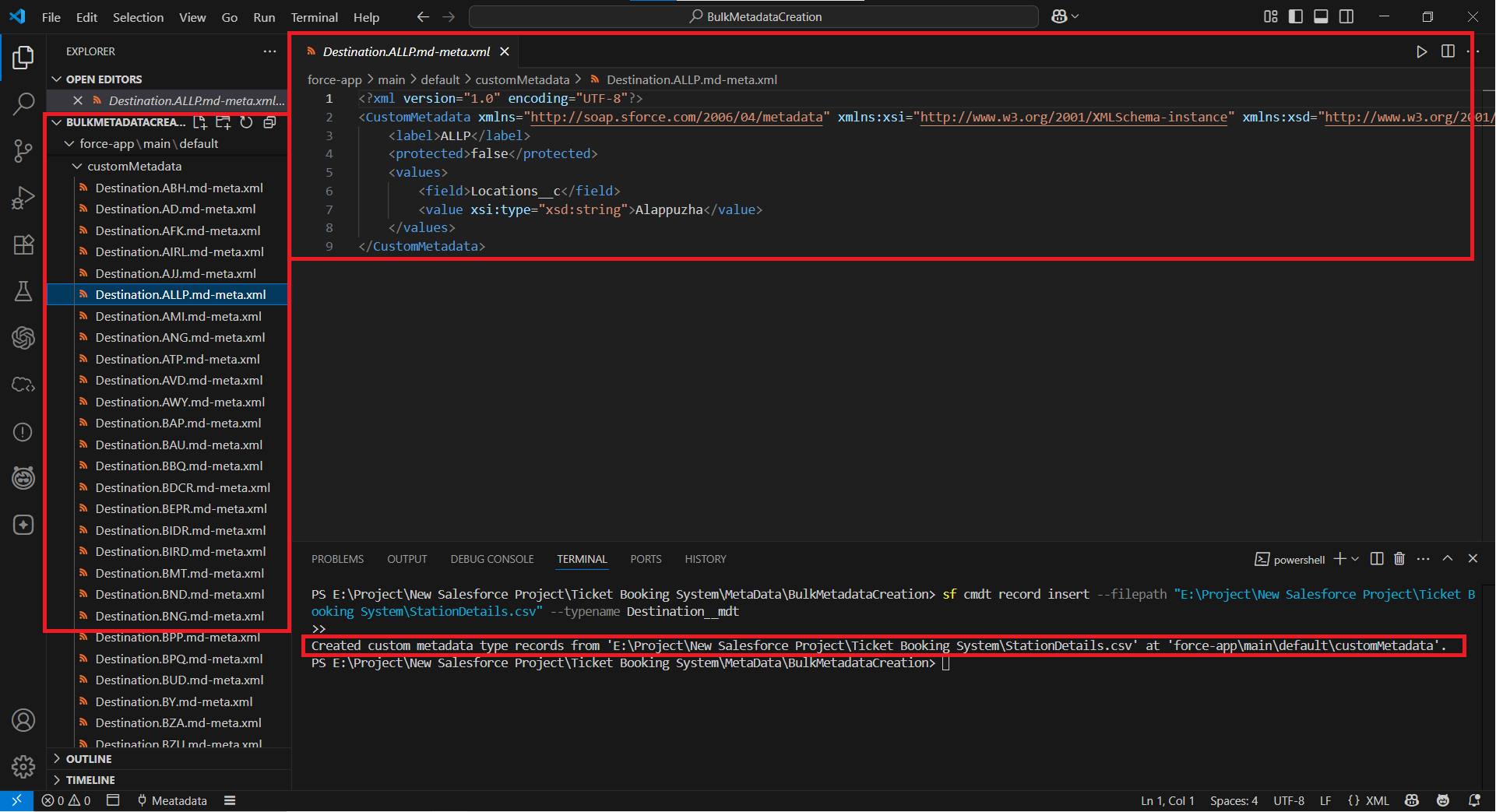1496x812 pixels.
Task: Open the Search view in activity bar
Action: coord(23,104)
